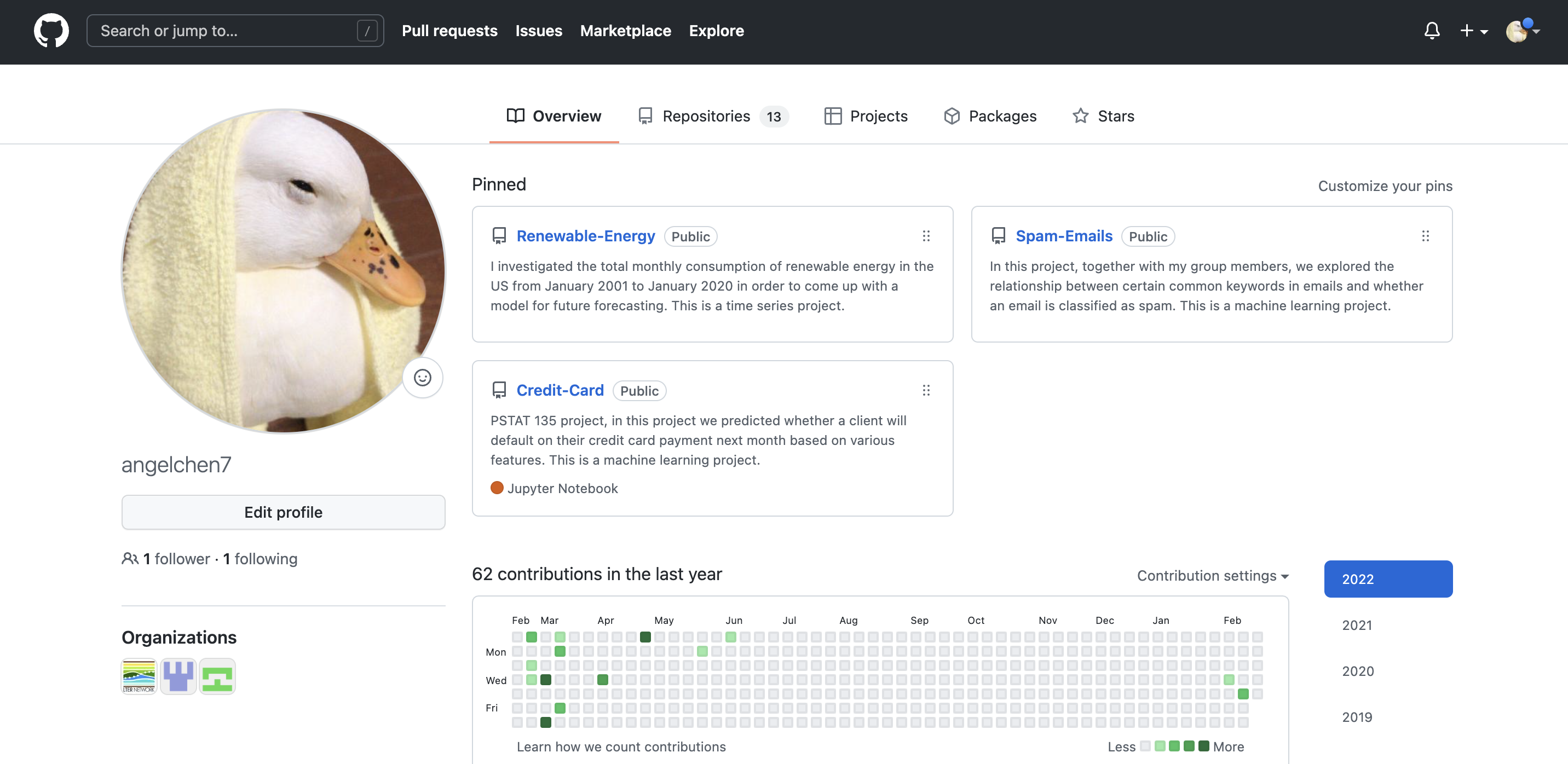This screenshot has width=1568, height=764.
Task: Click the Stars tab star icon
Action: (x=1080, y=115)
